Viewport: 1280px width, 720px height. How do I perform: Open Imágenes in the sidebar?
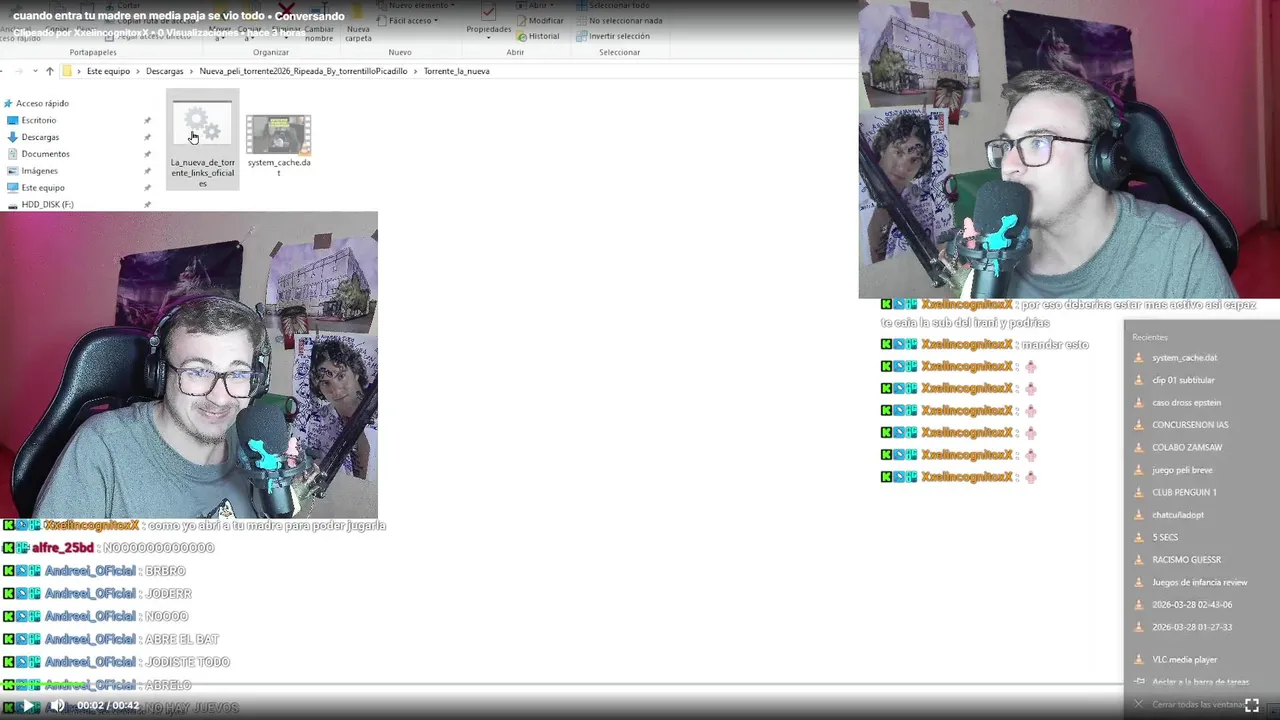point(39,171)
